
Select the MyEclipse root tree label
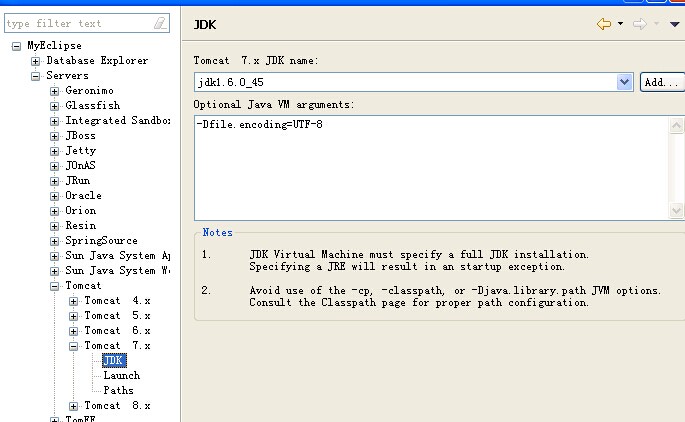pos(54,45)
